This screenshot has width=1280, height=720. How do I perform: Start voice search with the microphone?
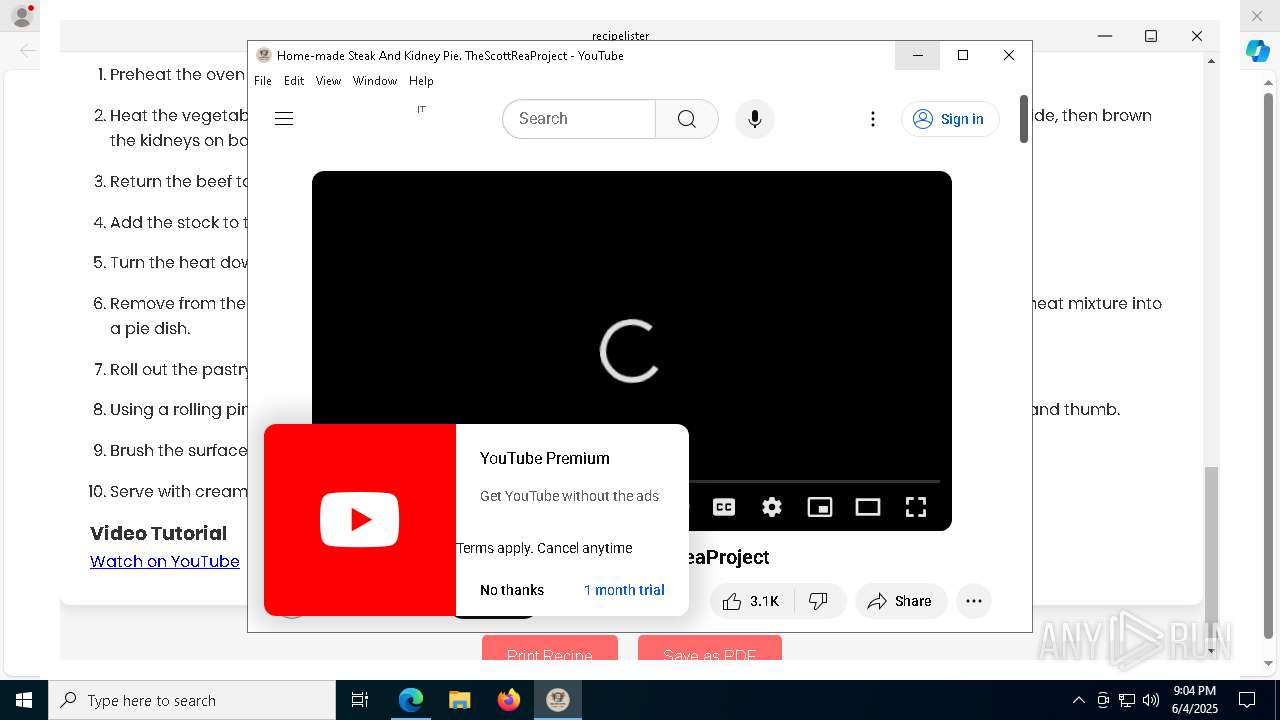point(755,119)
